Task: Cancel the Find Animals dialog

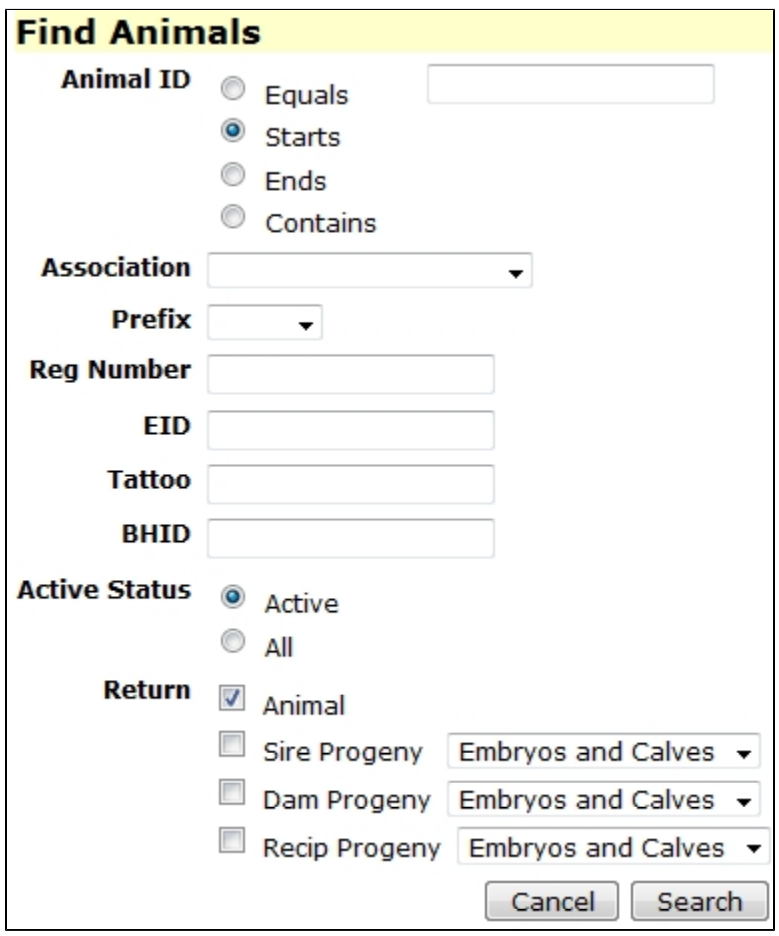Action: [552, 901]
